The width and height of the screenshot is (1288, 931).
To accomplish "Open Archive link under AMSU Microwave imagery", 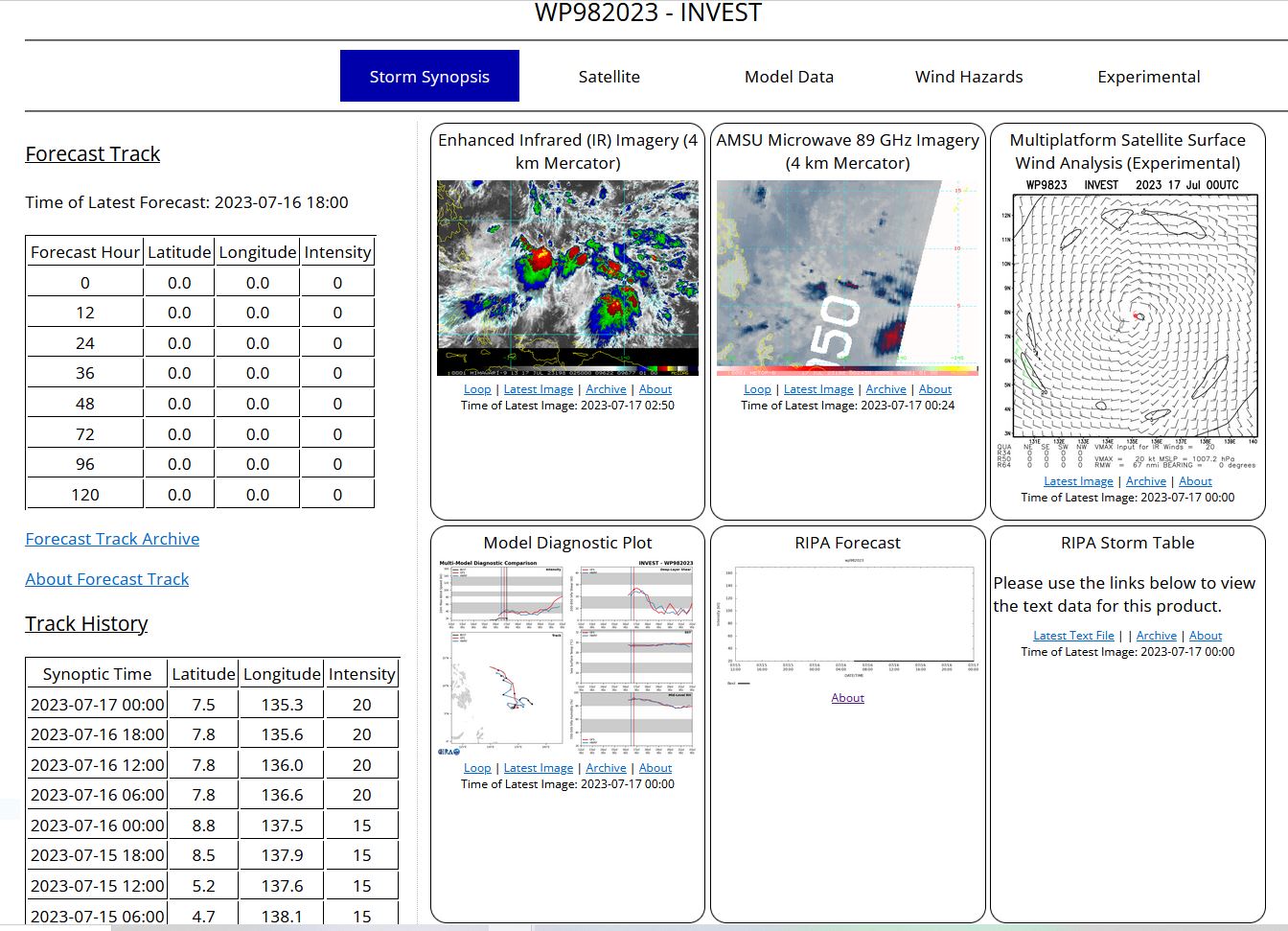I will [x=885, y=389].
